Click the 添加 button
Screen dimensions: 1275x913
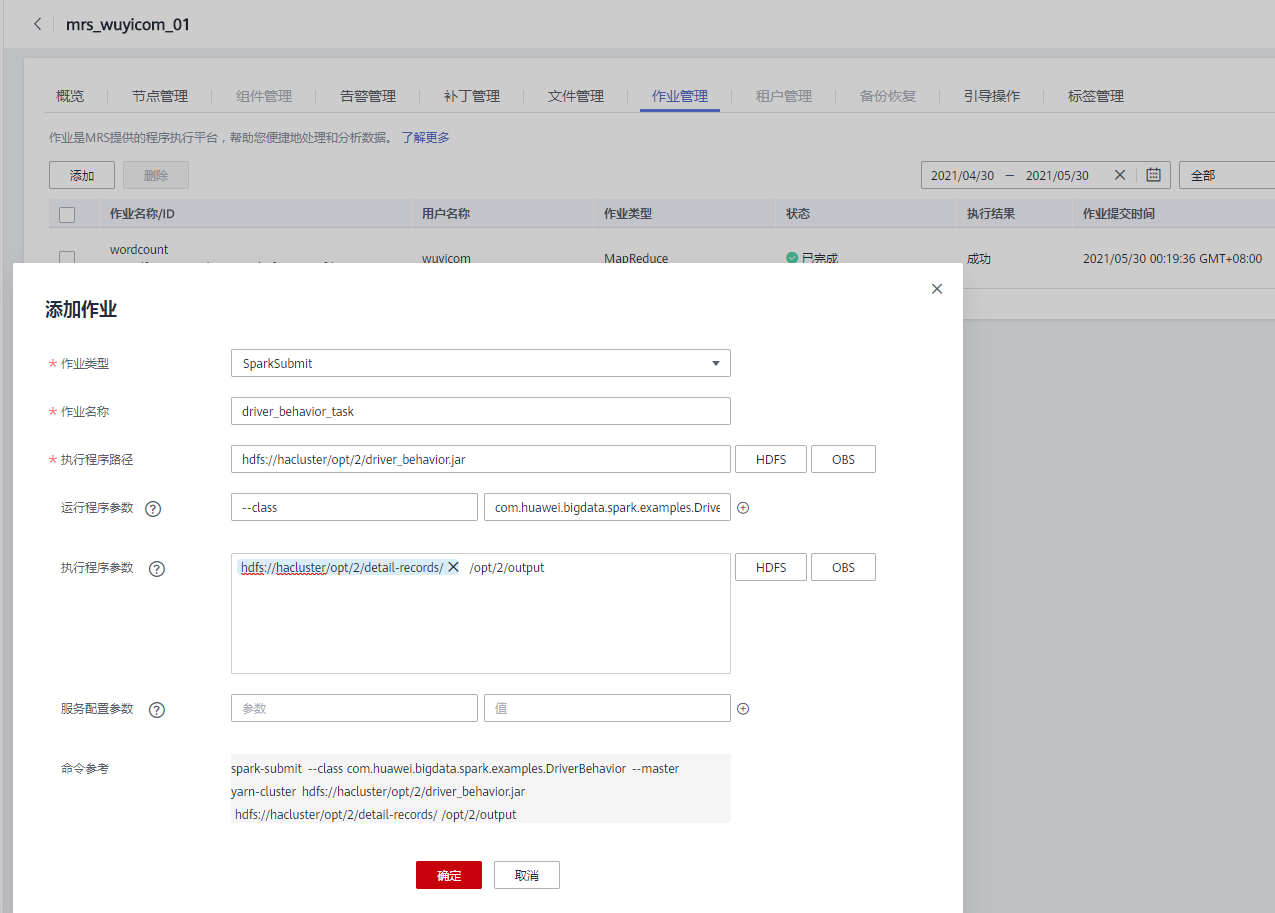pyautogui.click(x=82, y=175)
